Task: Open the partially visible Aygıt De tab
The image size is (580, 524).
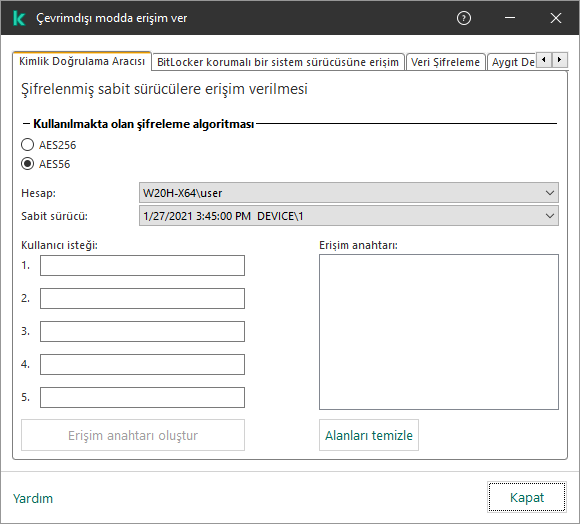Action: click(x=512, y=62)
